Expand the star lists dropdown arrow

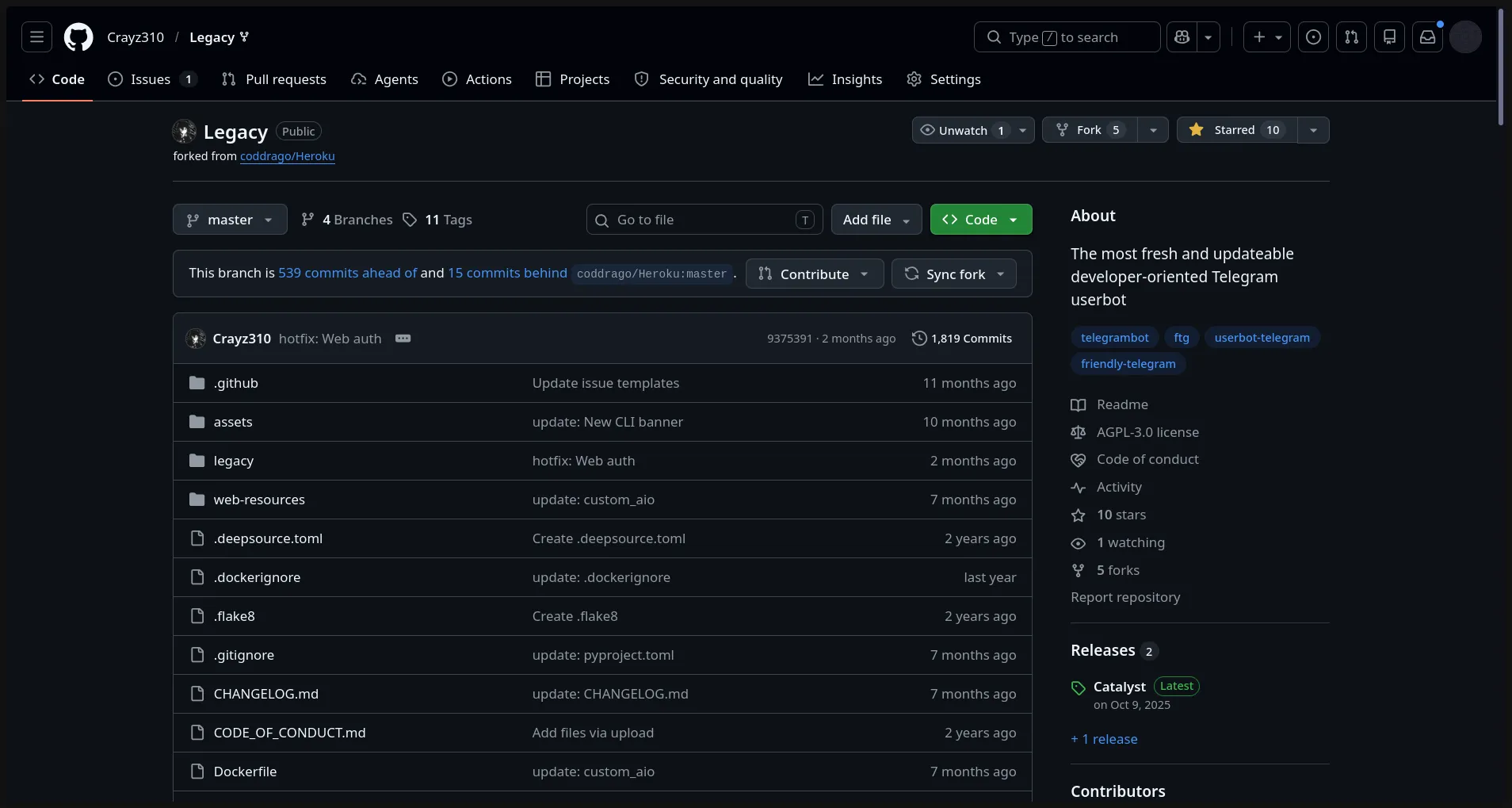(x=1313, y=130)
